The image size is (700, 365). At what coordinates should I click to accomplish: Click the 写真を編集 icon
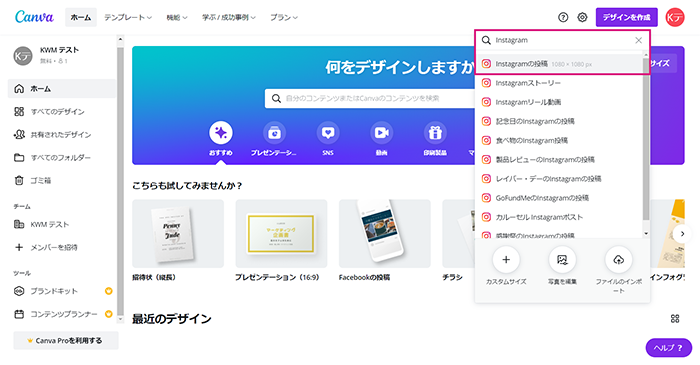562,260
